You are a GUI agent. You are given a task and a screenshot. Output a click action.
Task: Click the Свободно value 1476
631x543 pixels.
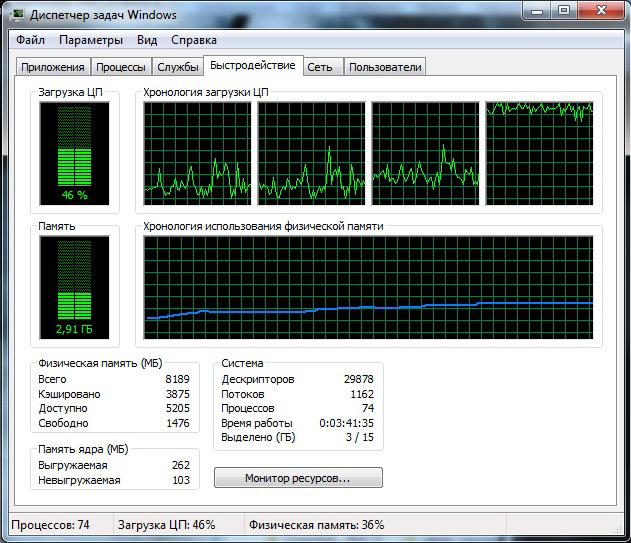click(x=178, y=423)
